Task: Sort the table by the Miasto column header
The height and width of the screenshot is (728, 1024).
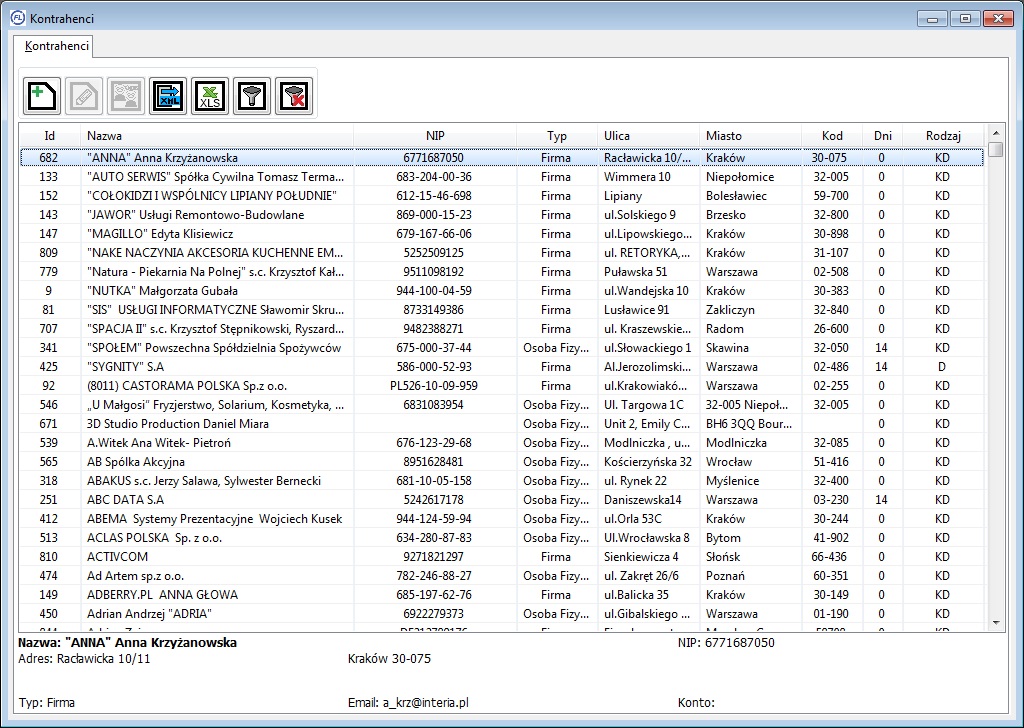Action: click(750, 136)
